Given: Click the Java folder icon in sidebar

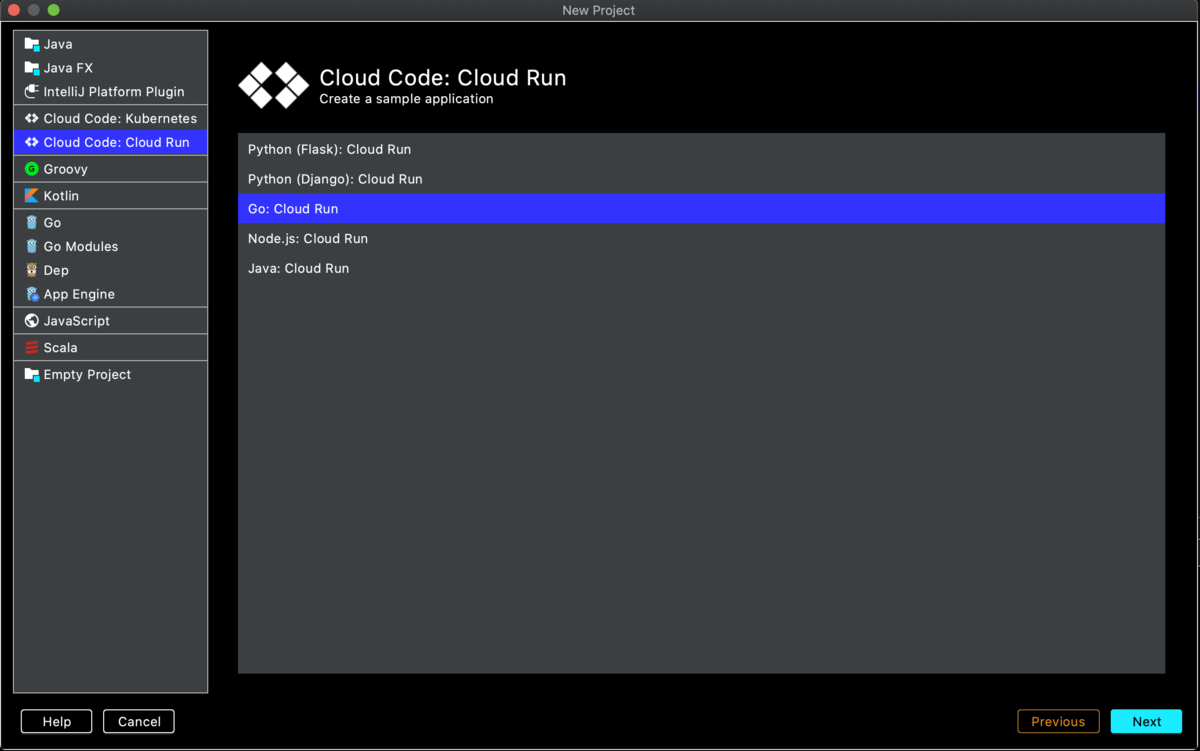Looking at the screenshot, I should pyautogui.click(x=32, y=44).
